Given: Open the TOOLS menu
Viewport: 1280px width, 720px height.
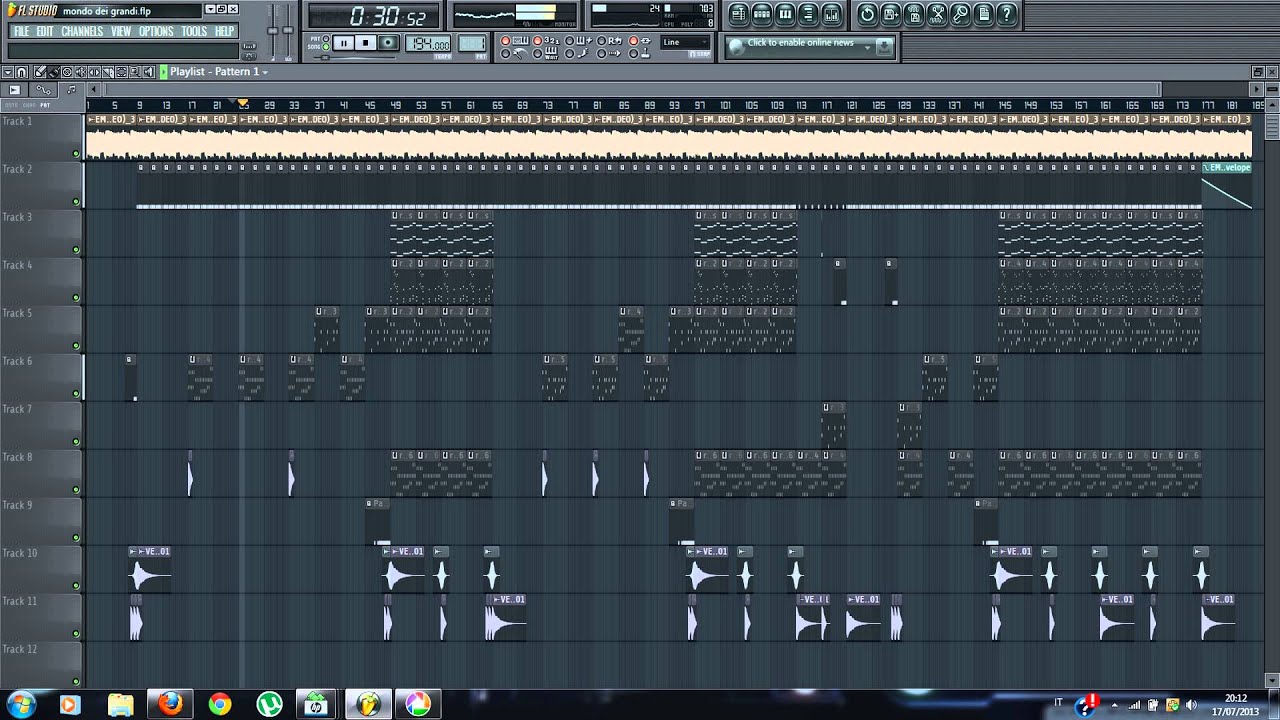Looking at the screenshot, I should (194, 31).
